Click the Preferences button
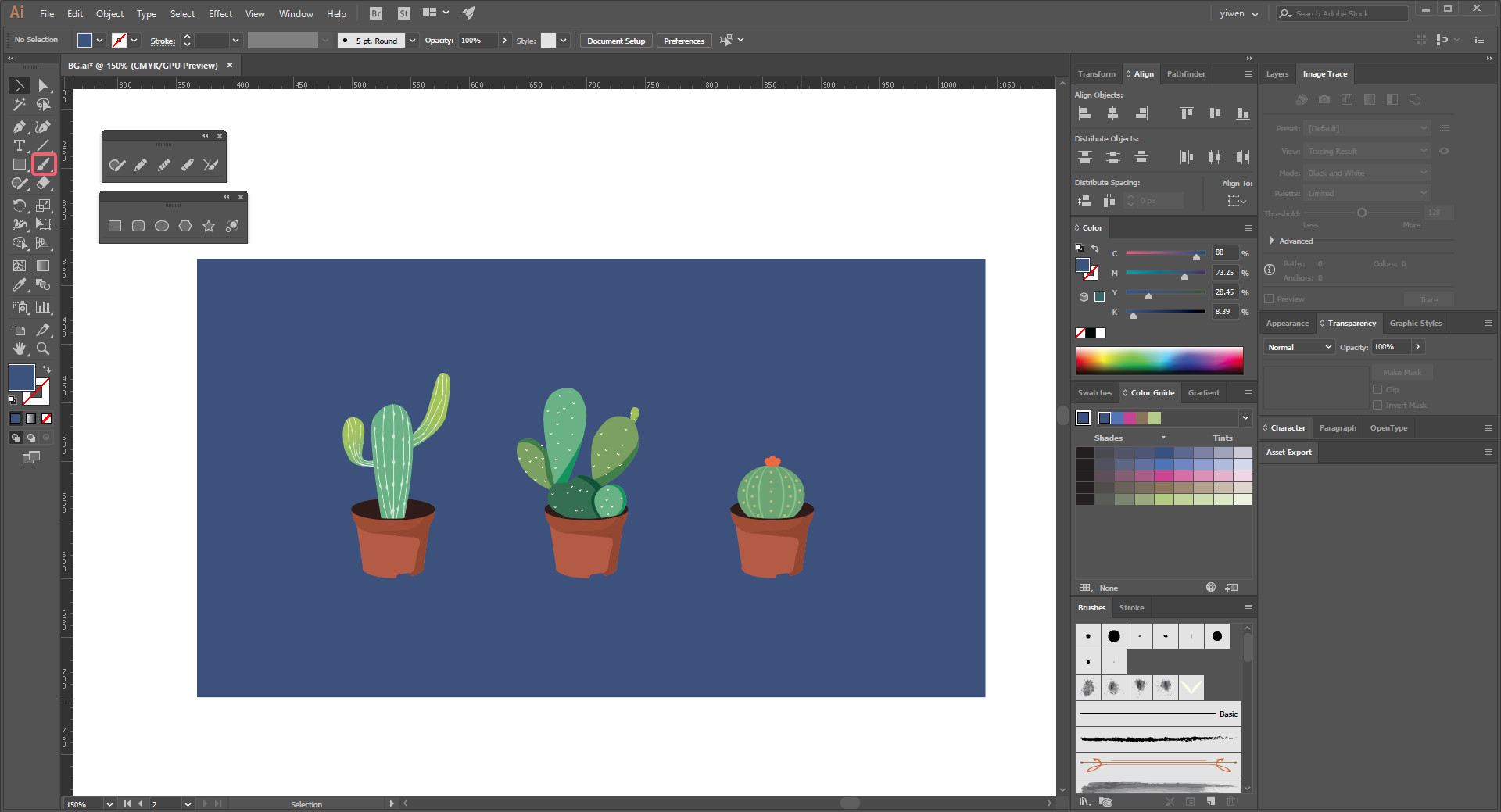The height and width of the screenshot is (812, 1501). 684,41
